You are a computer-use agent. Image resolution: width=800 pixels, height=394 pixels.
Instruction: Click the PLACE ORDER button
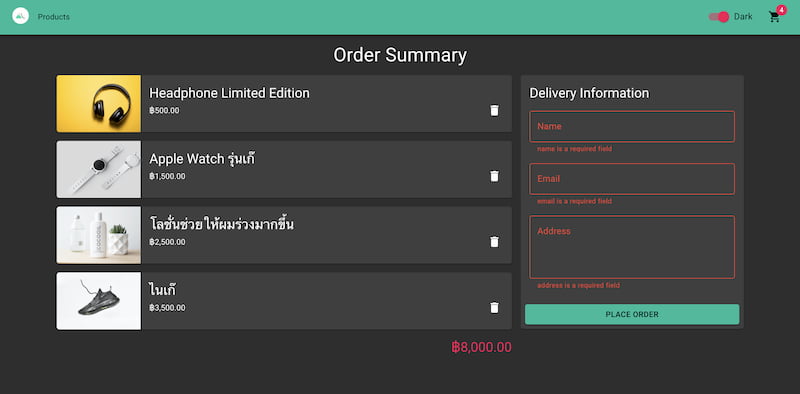[632, 314]
